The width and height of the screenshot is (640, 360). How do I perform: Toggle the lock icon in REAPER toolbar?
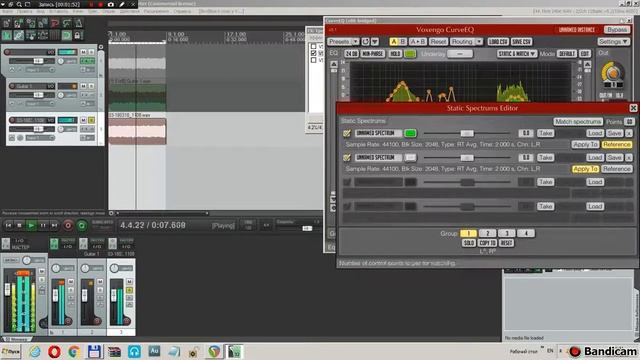78,36
